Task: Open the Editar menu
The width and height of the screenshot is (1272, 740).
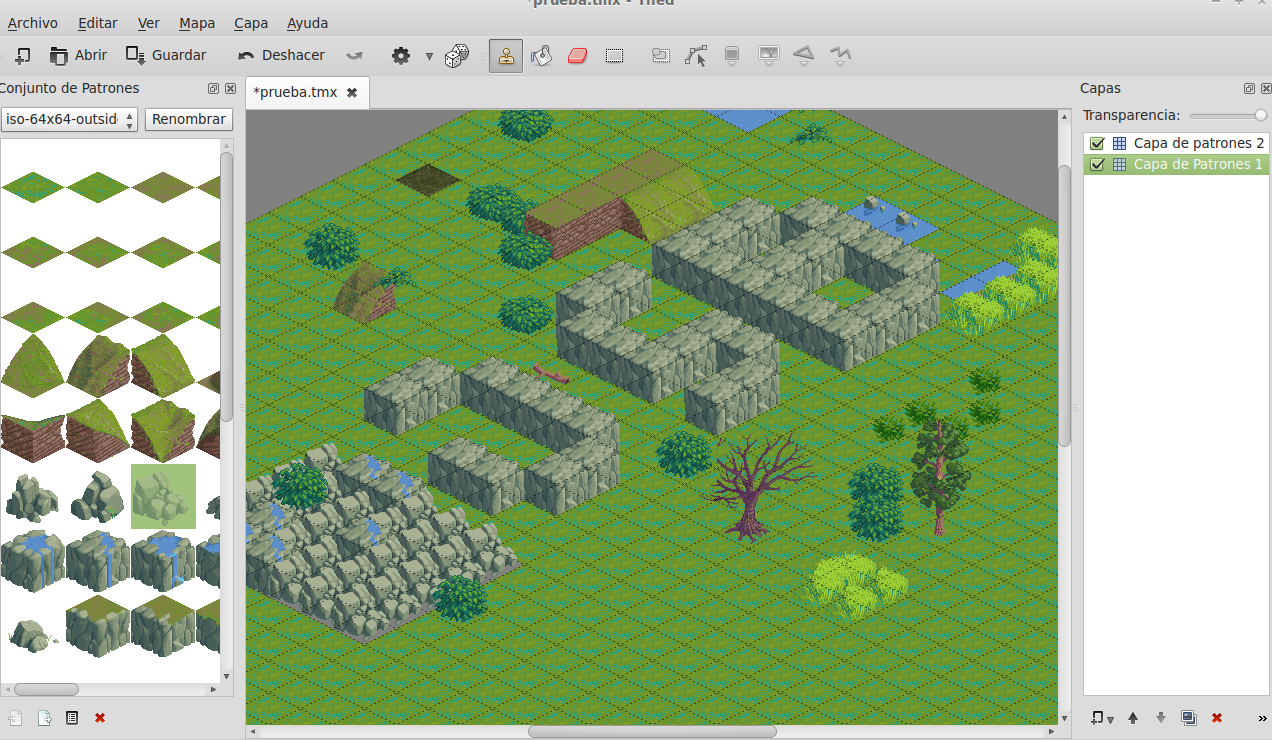Action: click(x=97, y=23)
